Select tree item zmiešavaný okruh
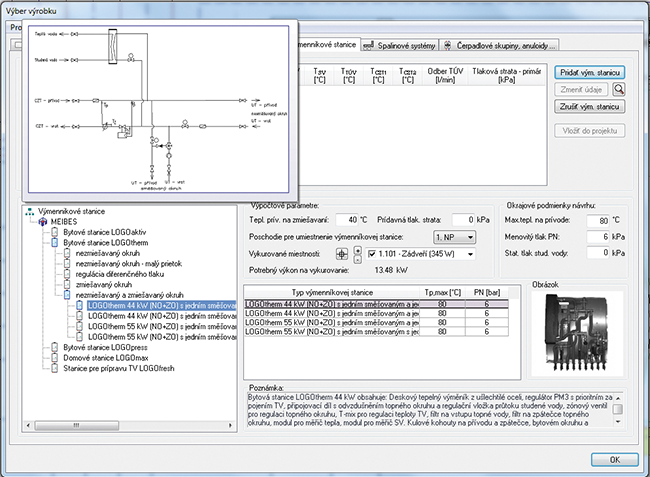The image size is (650, 477). [104, 284]
